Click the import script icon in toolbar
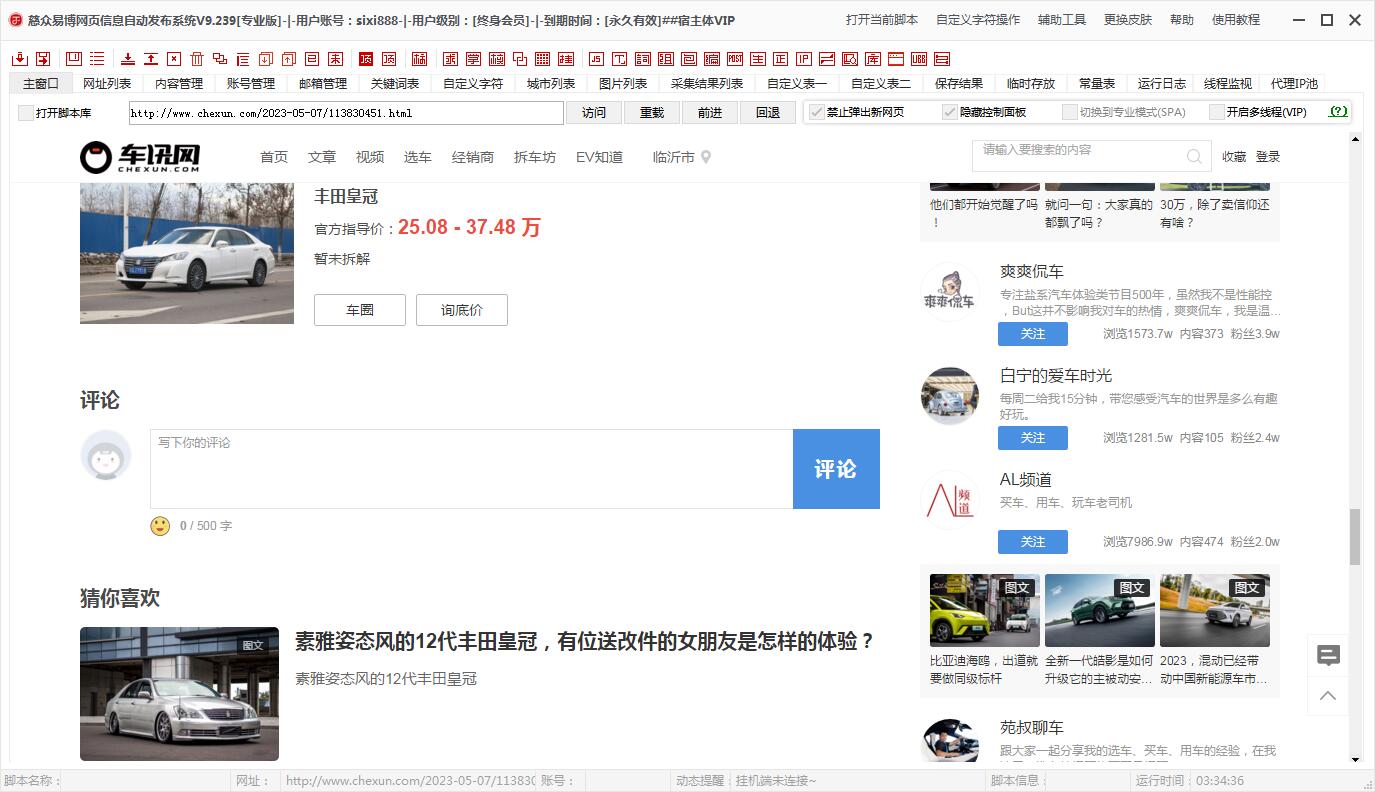Viewport: 1375px width, 792px height. [x=20, y=59]
